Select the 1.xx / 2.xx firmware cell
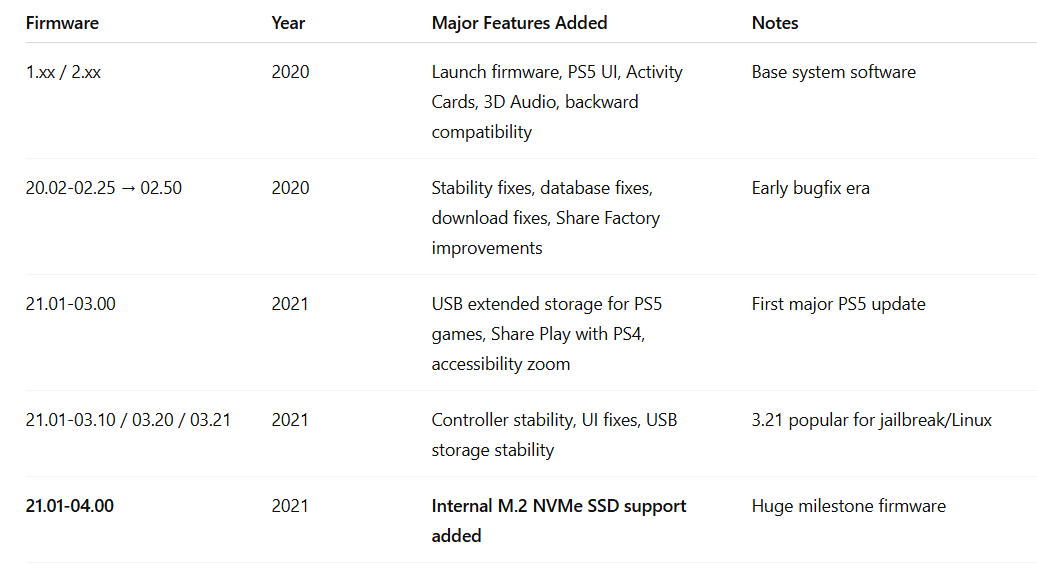The width and height of the screenshot is (1037, 565). point(63,72)
